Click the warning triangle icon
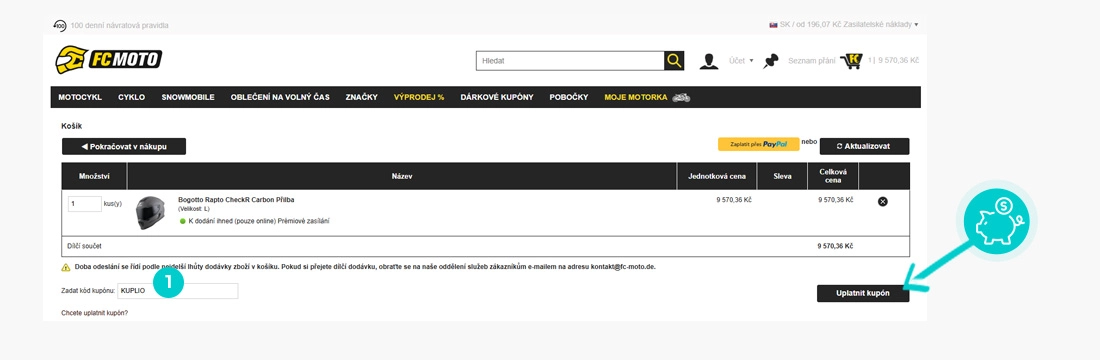Image resolution: width=1100 pixels, height=360 pixels. click(x=65, y=267)
